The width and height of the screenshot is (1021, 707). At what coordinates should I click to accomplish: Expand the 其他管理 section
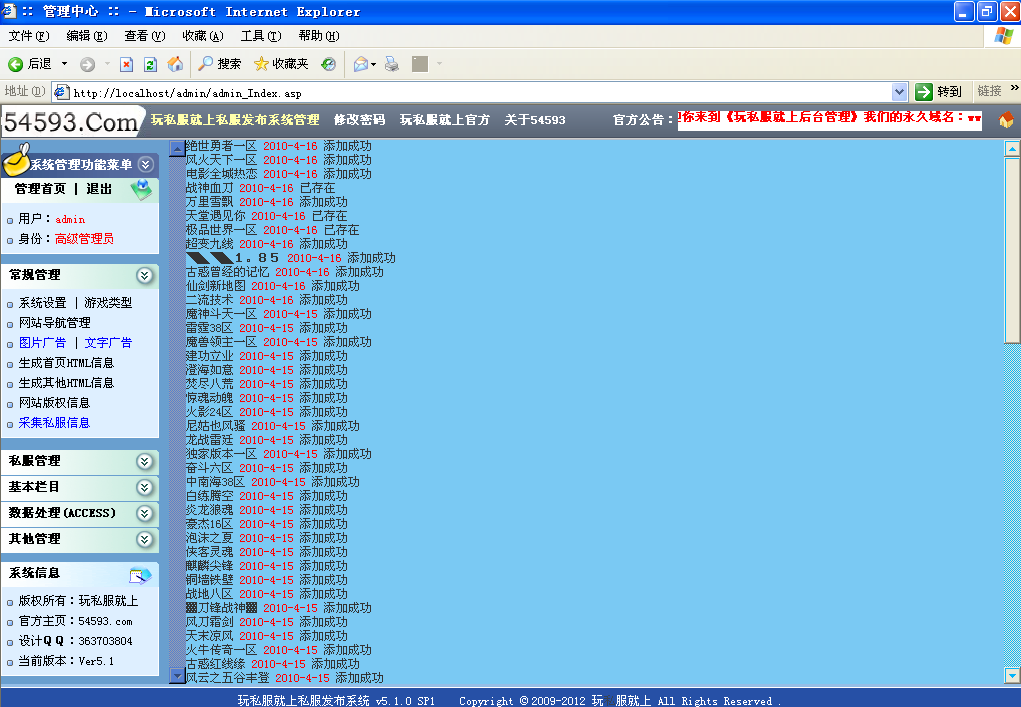pos(145,539)
